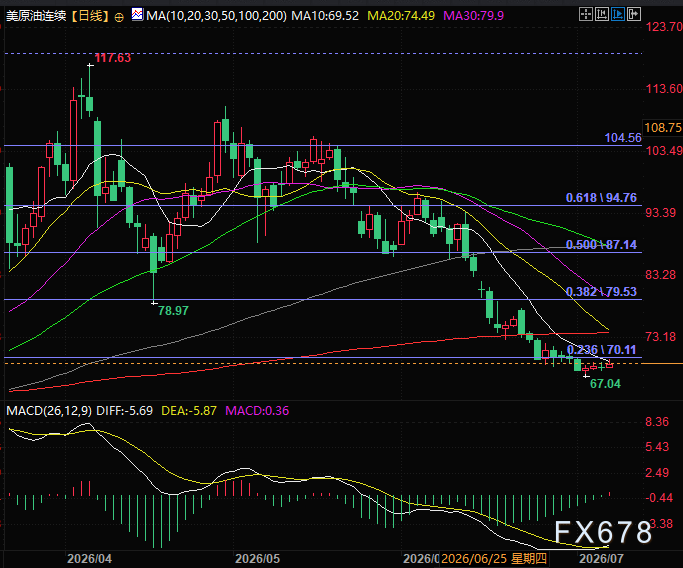Click the MA indicator chart icon
Image resolution: width=683 pixels, height=568 pixels.
[x=137, y=15]
